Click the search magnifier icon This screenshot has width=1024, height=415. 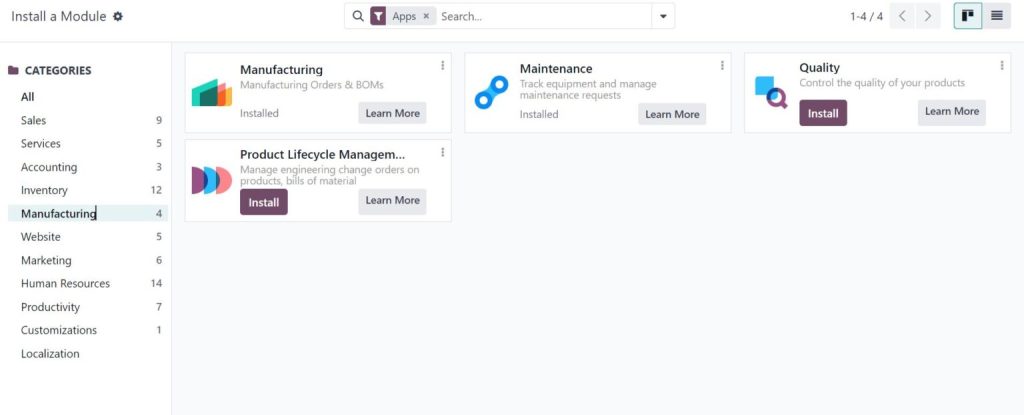point(358,17)
